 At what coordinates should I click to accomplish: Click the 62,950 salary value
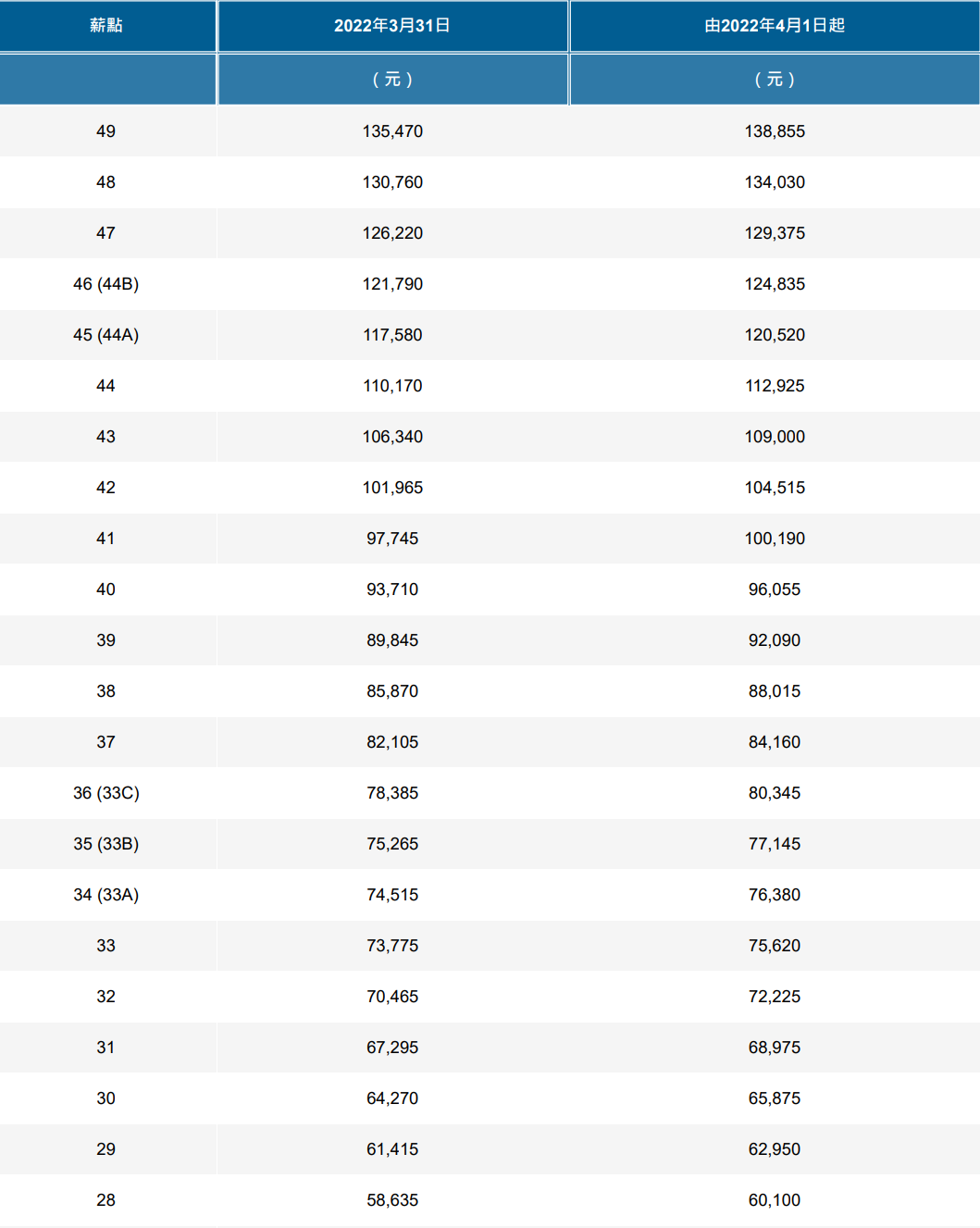pyautogui.click(x=775, y=1149)
